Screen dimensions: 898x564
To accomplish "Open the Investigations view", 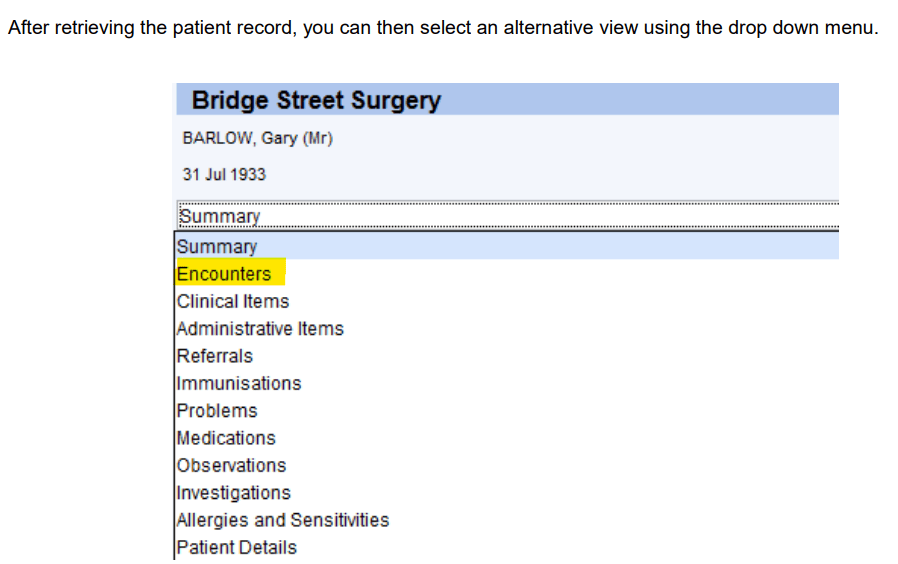I will [234, 493].
